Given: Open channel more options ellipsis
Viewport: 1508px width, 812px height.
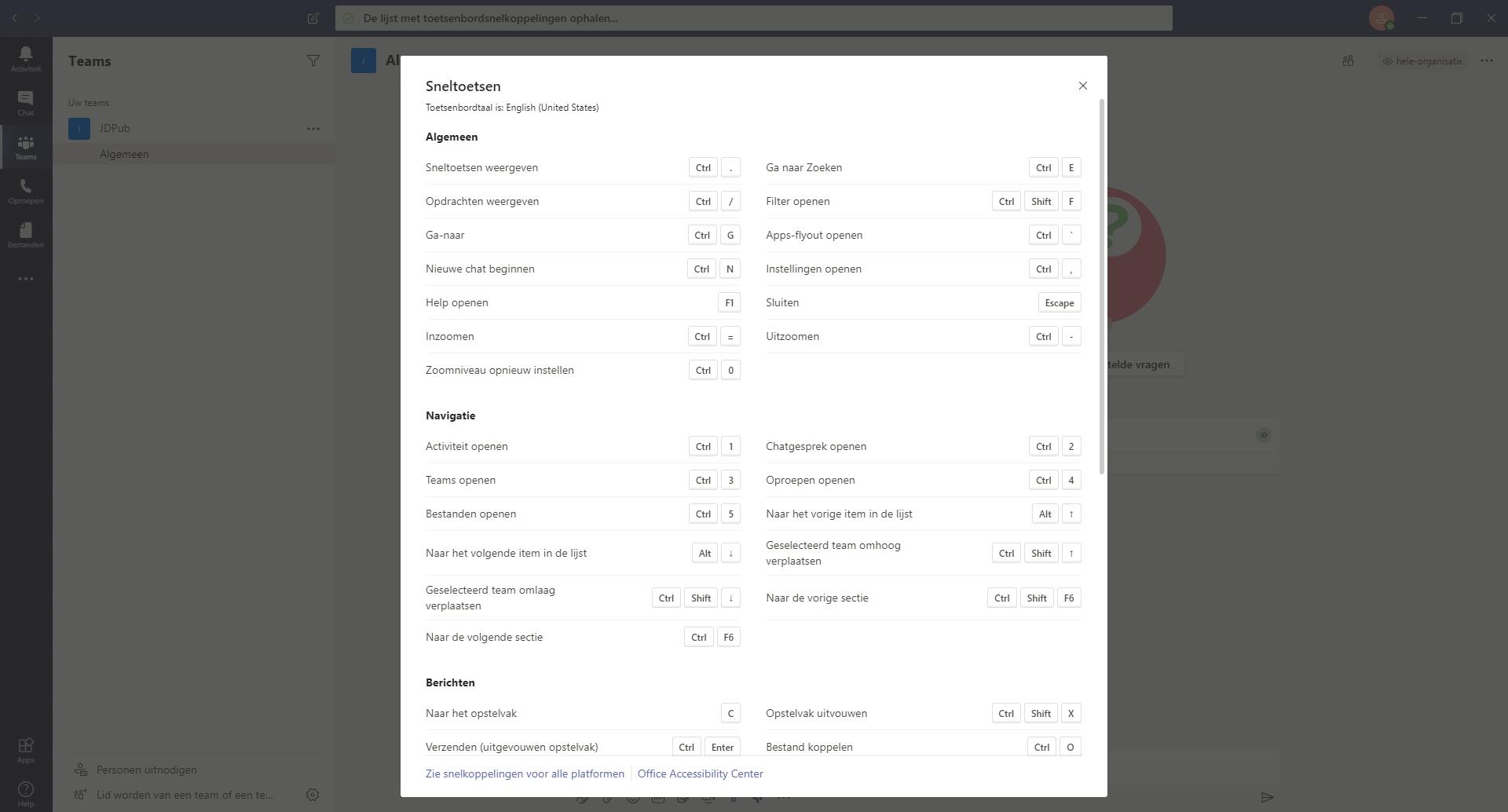Looking at the screenshot, I should point(1486,60).
